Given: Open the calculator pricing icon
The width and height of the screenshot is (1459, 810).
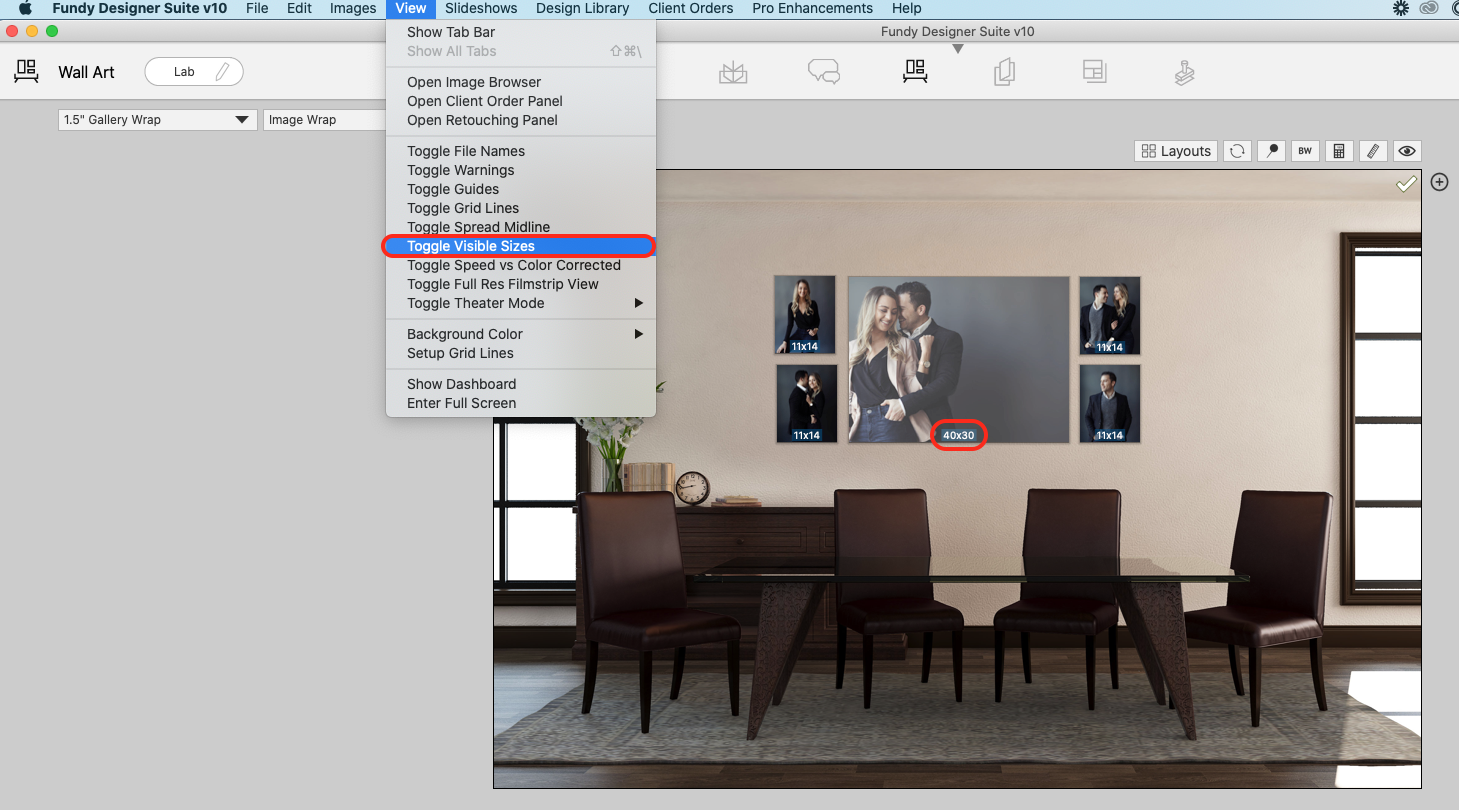Looking at the screenshot, I should [x=1339, y=151].
